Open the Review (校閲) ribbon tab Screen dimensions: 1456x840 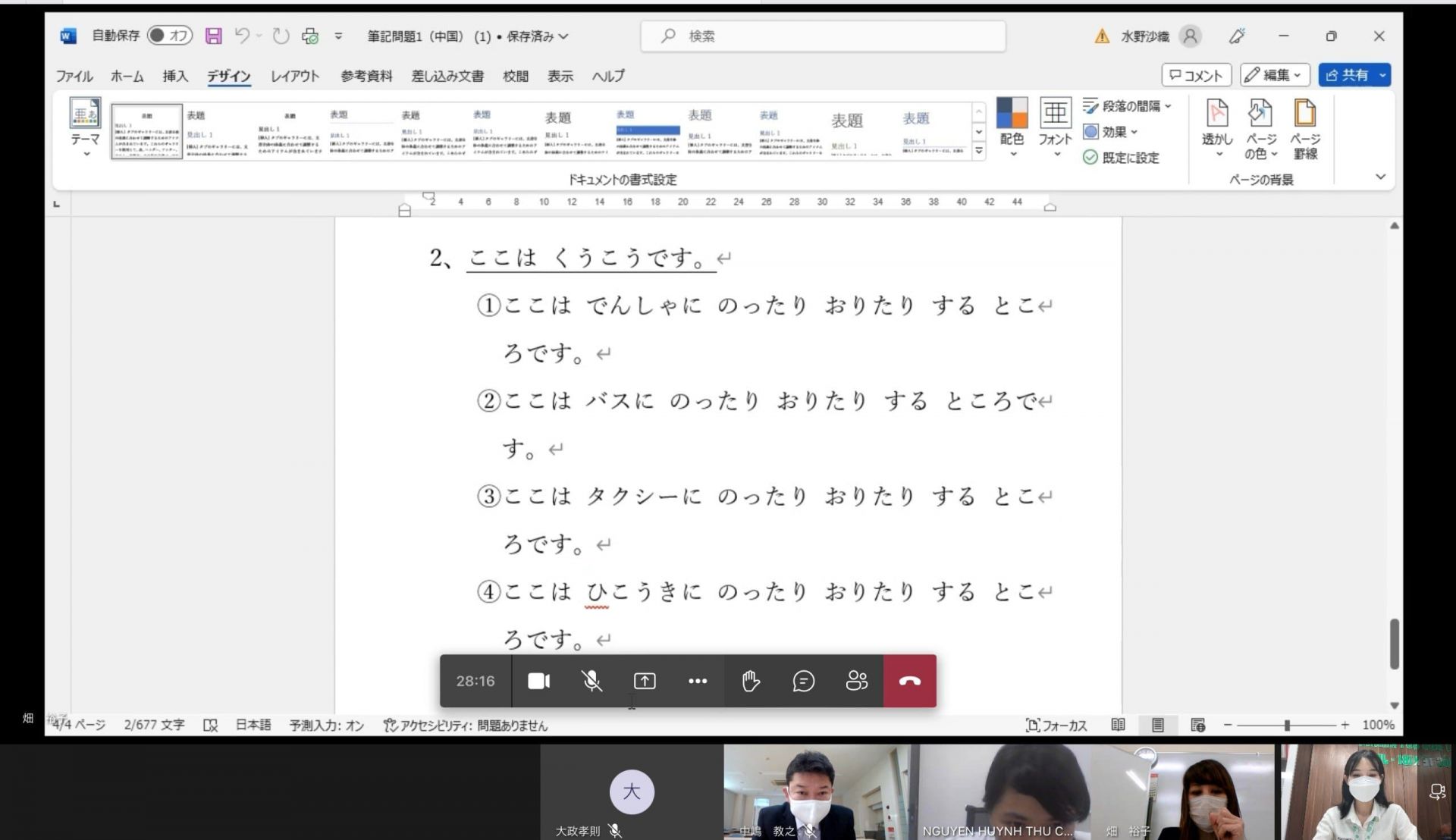click(515, 76)
